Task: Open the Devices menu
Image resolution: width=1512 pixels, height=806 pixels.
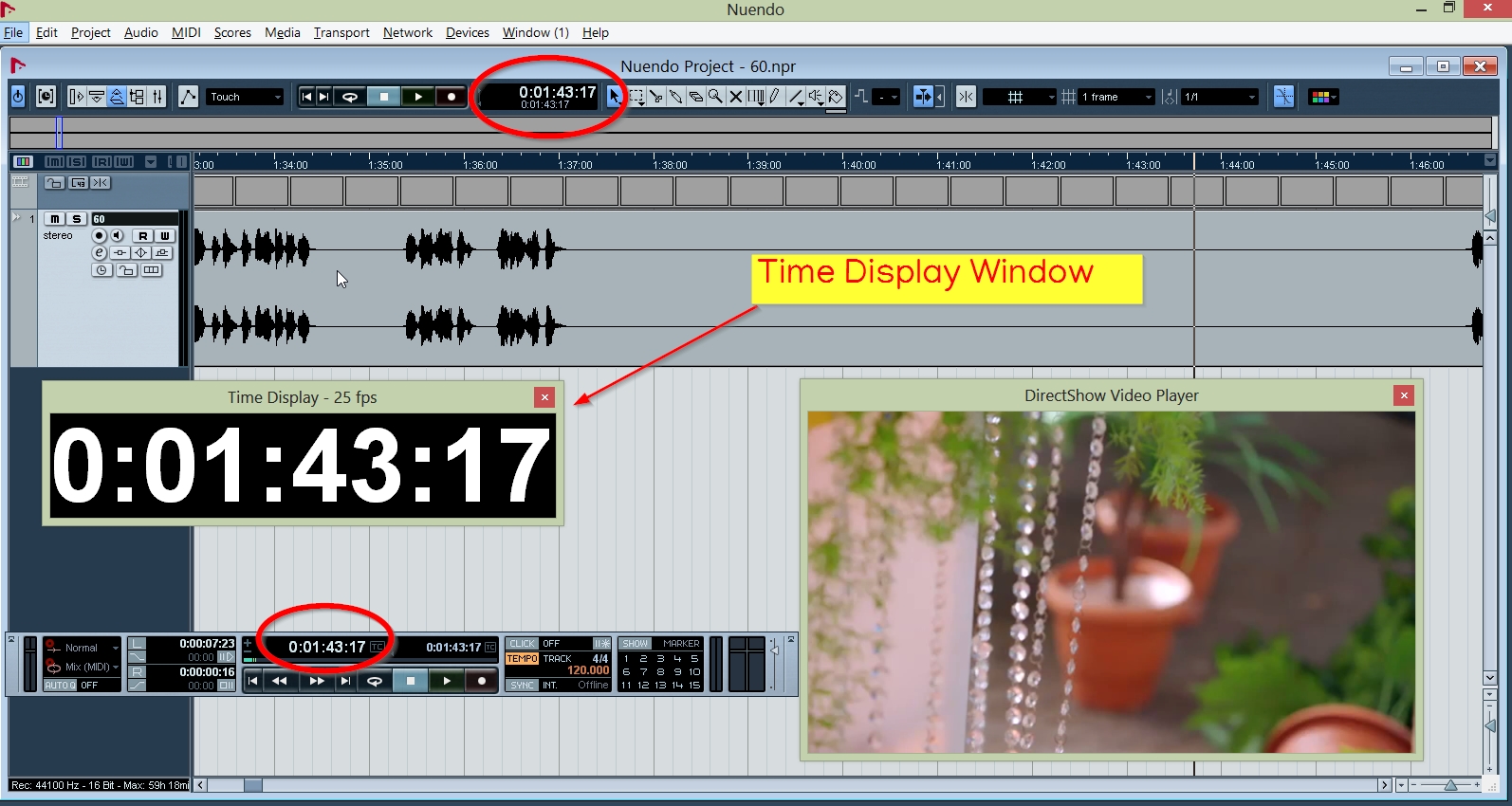Action: click(x=468, y=32)
